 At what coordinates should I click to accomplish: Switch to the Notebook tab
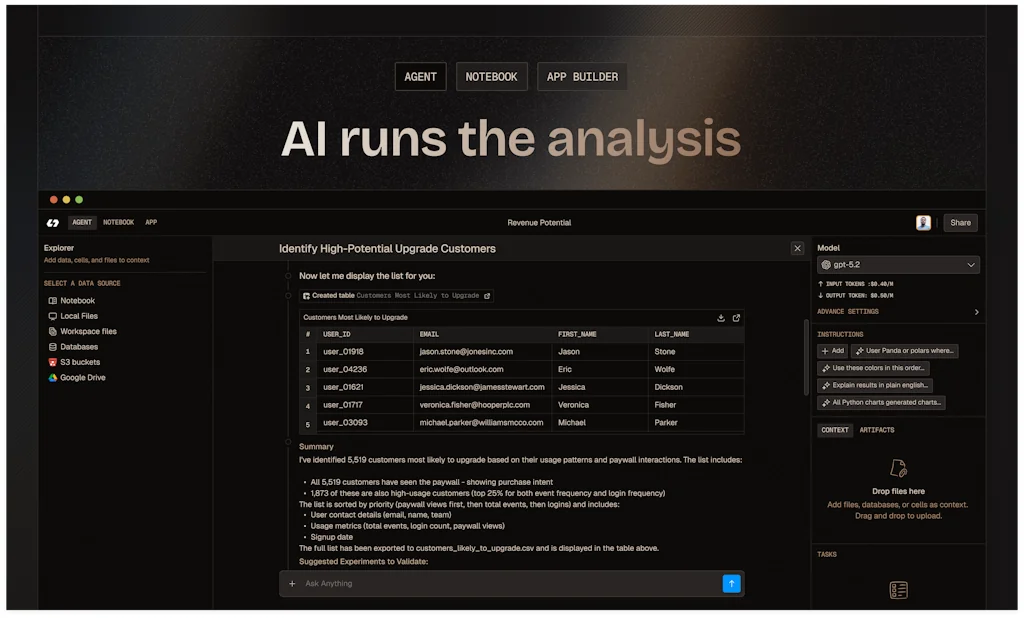118,222
